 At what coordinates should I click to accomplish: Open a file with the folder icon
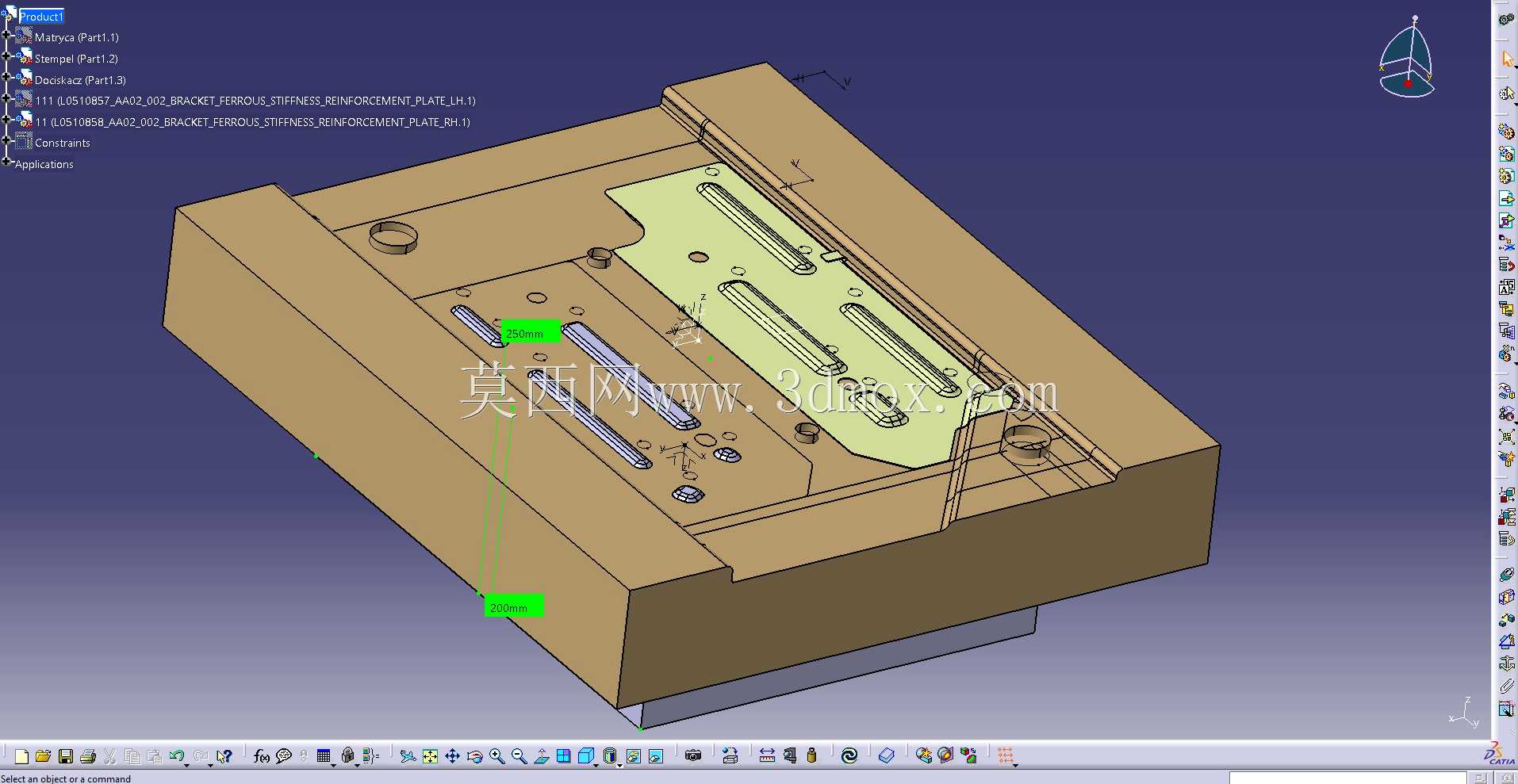click(43, 756)
